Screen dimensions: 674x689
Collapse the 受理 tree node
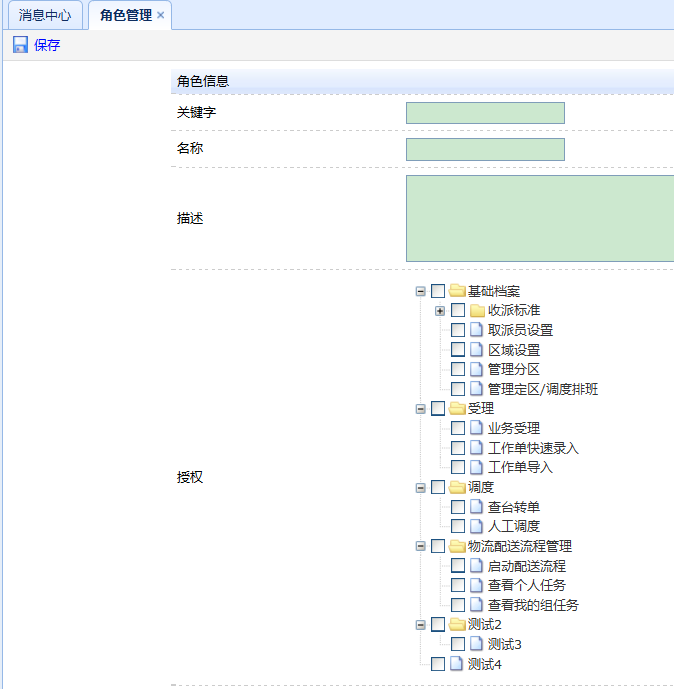point(420,409)
